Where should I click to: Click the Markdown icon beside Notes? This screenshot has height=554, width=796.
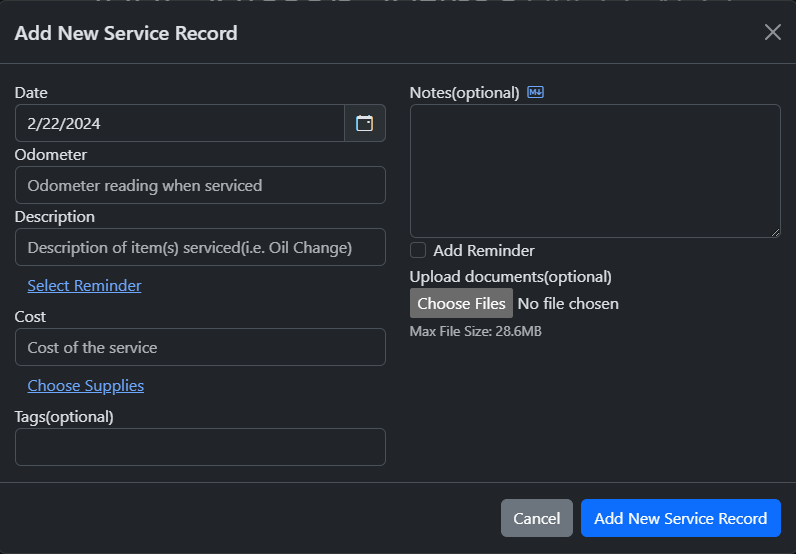(x=535, y=93)
